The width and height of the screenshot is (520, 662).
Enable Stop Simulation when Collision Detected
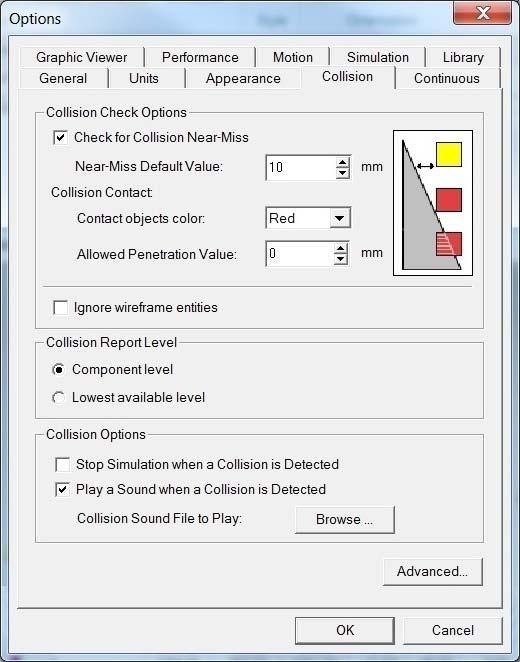click(62, 464)
